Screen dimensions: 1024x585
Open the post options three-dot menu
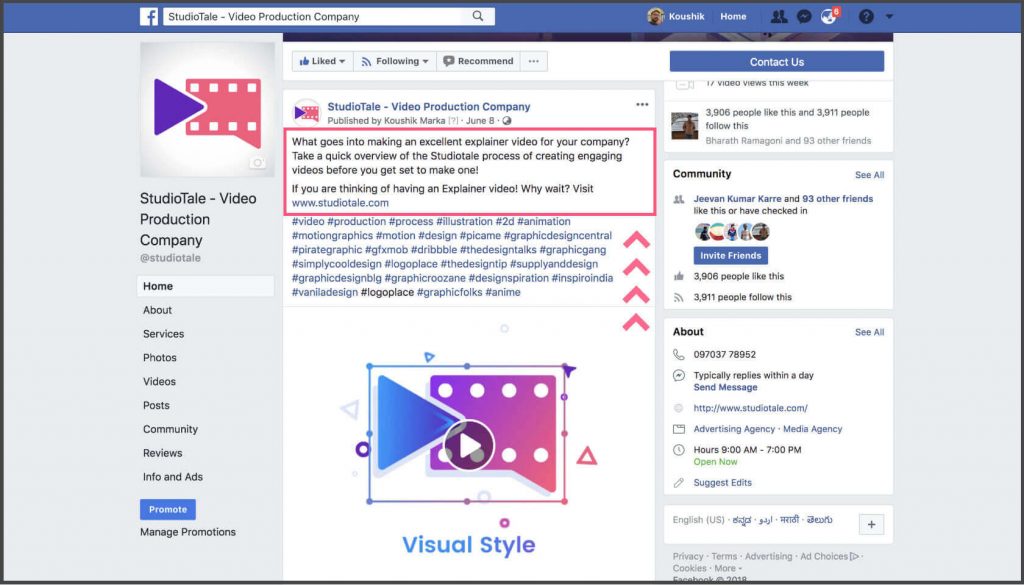642,104
